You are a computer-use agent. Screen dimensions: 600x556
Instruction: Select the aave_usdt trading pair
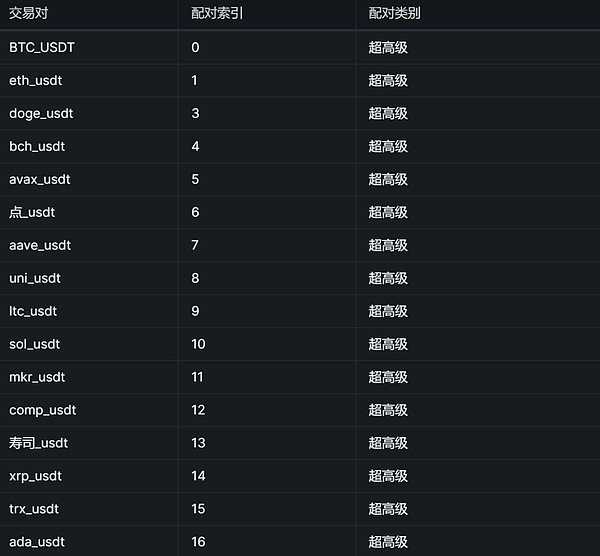pyautogui.click(x=40, y=245)
